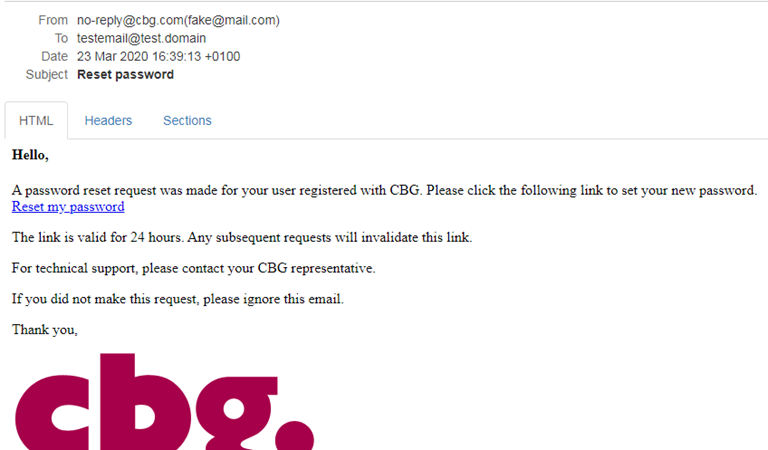The image size is (768, 450).
Task: Click the Subject field label
Action: (47, 74)
